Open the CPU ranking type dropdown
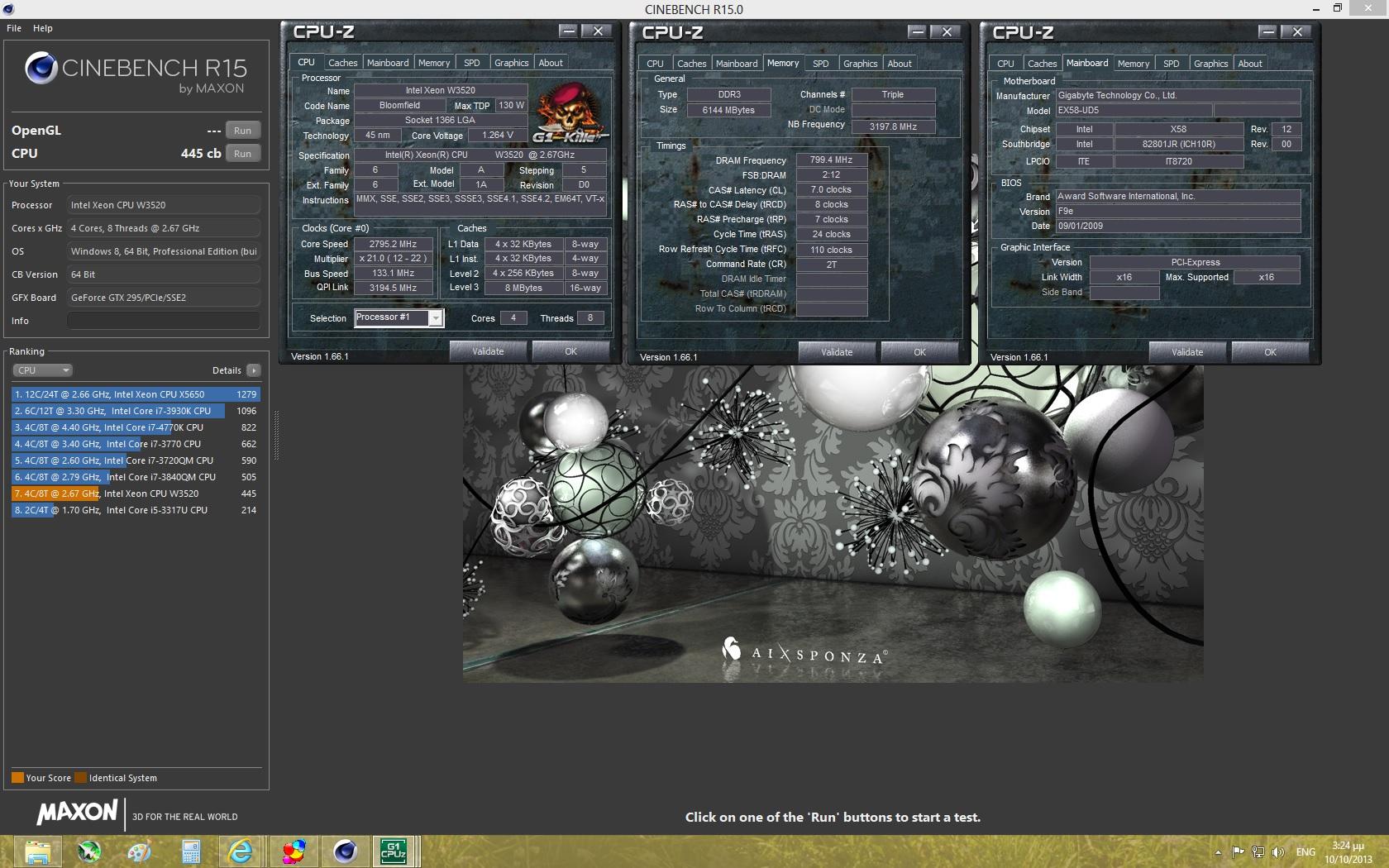 point(42,370)
